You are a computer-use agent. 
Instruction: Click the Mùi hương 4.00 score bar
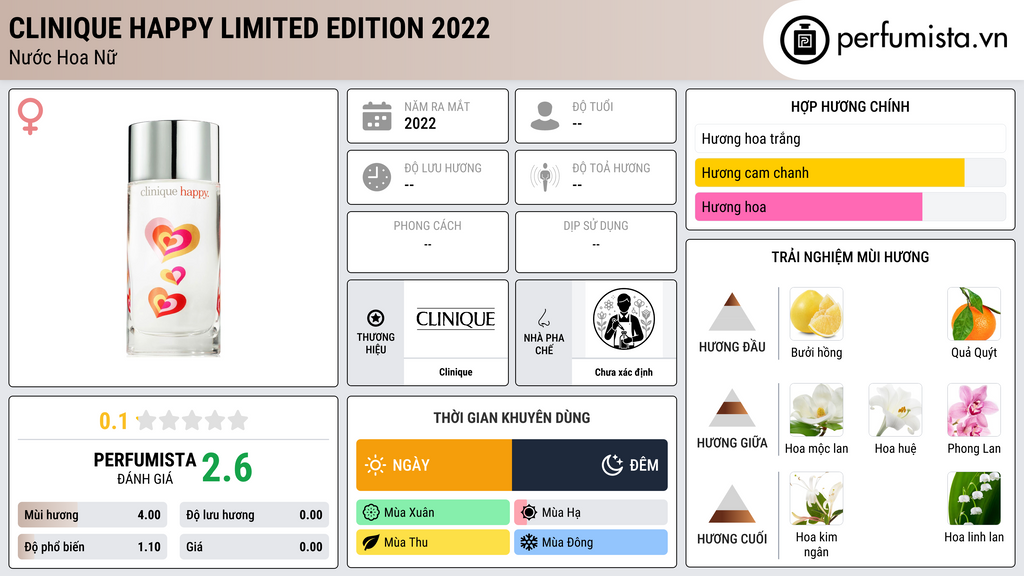tap(92, 515)
